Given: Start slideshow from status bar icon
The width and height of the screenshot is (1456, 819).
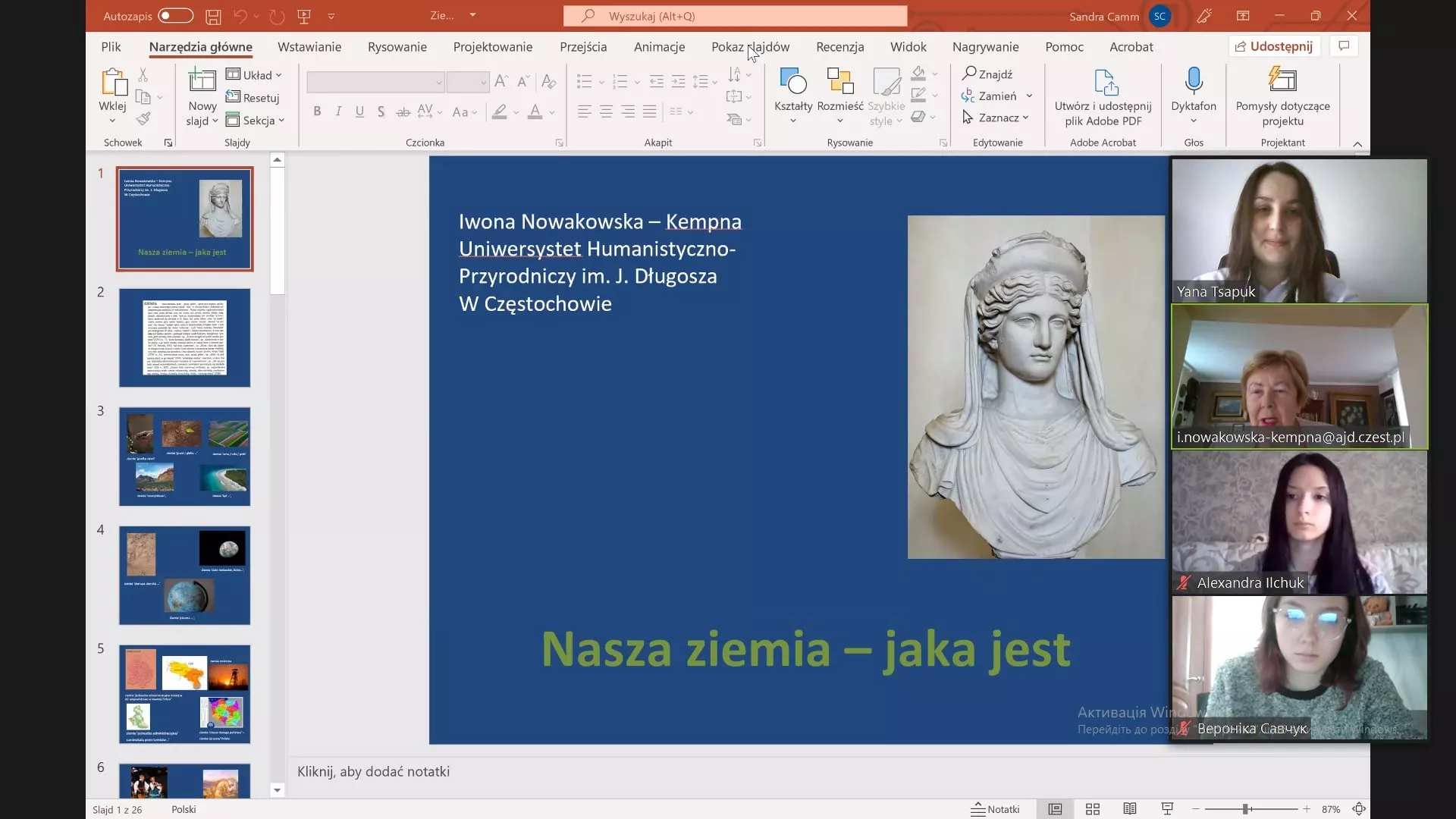Looking at the screenshot, I should point(1167,809).
